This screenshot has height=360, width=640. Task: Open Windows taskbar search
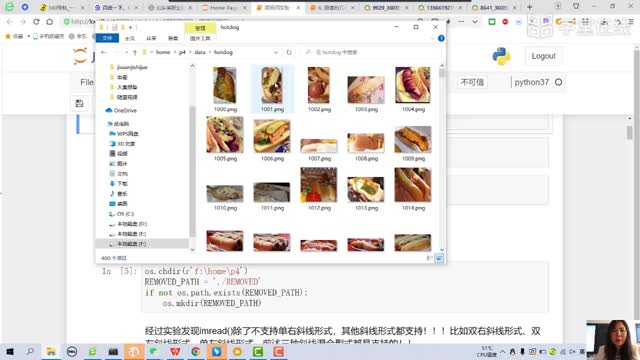pos(30,351)
